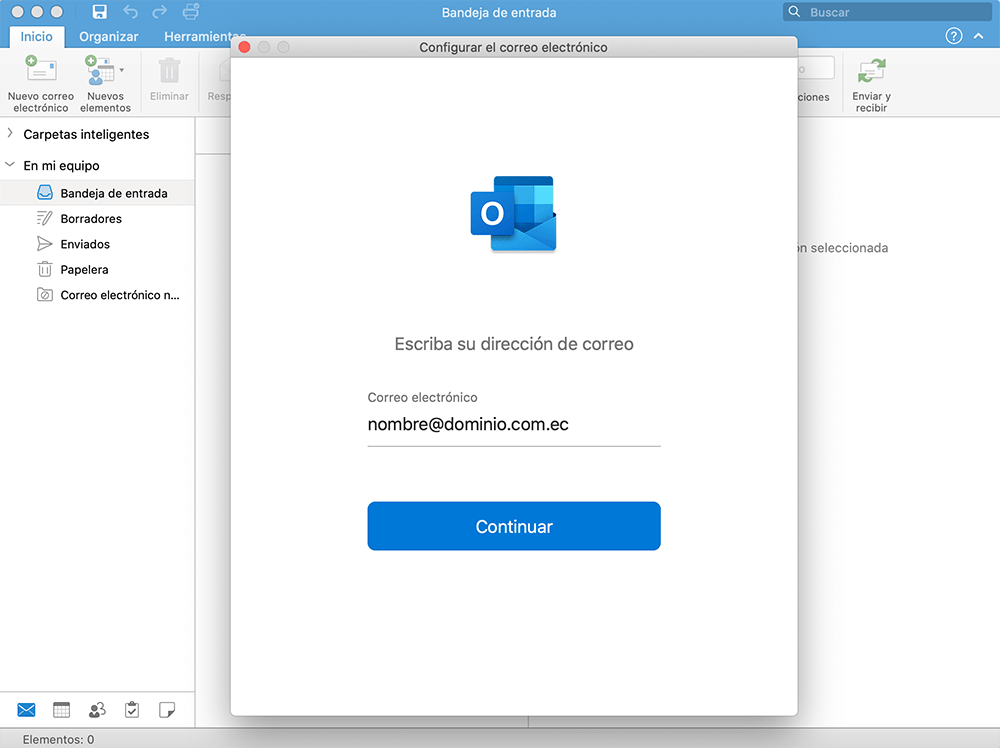This screenshot has height=748, width=1000.
Task: Click the junk mail folder icon
Action: pos(45,295)
